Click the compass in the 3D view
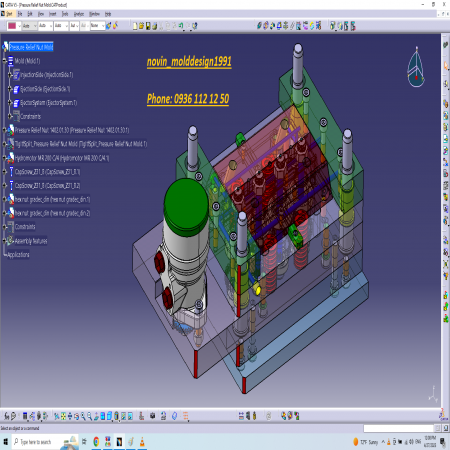Screen dimensions: 450x450 tap(416, 67)
